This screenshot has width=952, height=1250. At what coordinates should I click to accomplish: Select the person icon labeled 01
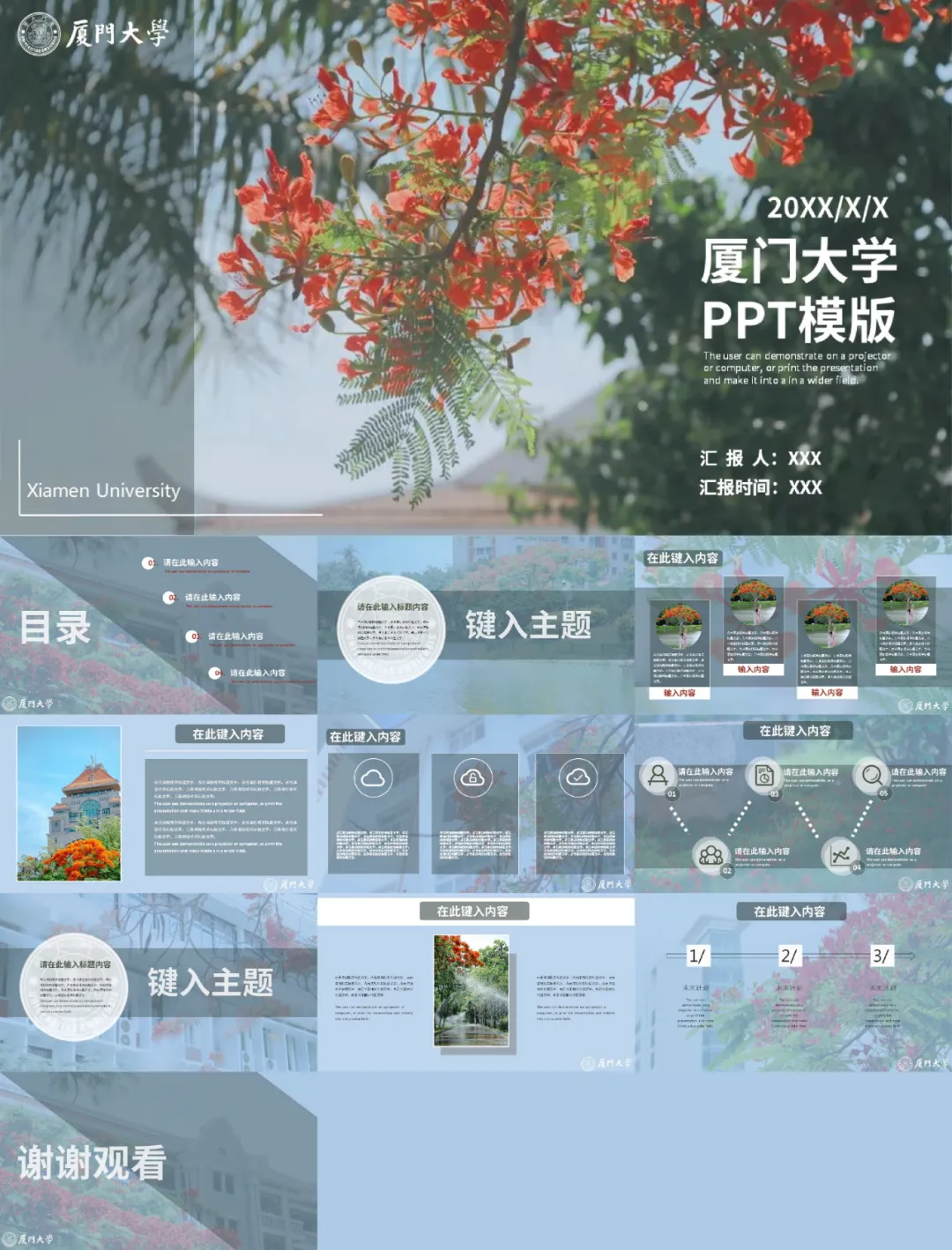(x=658, y=775)
